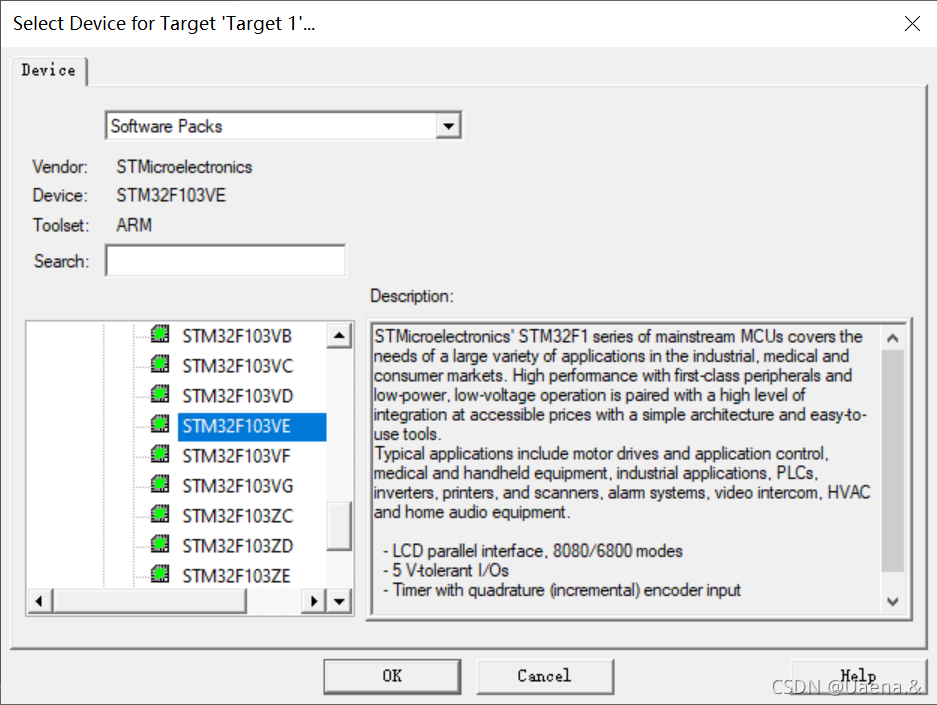This screenshot has height=705, width=937.
Task: Open Help for device selection
Action: 858,676
